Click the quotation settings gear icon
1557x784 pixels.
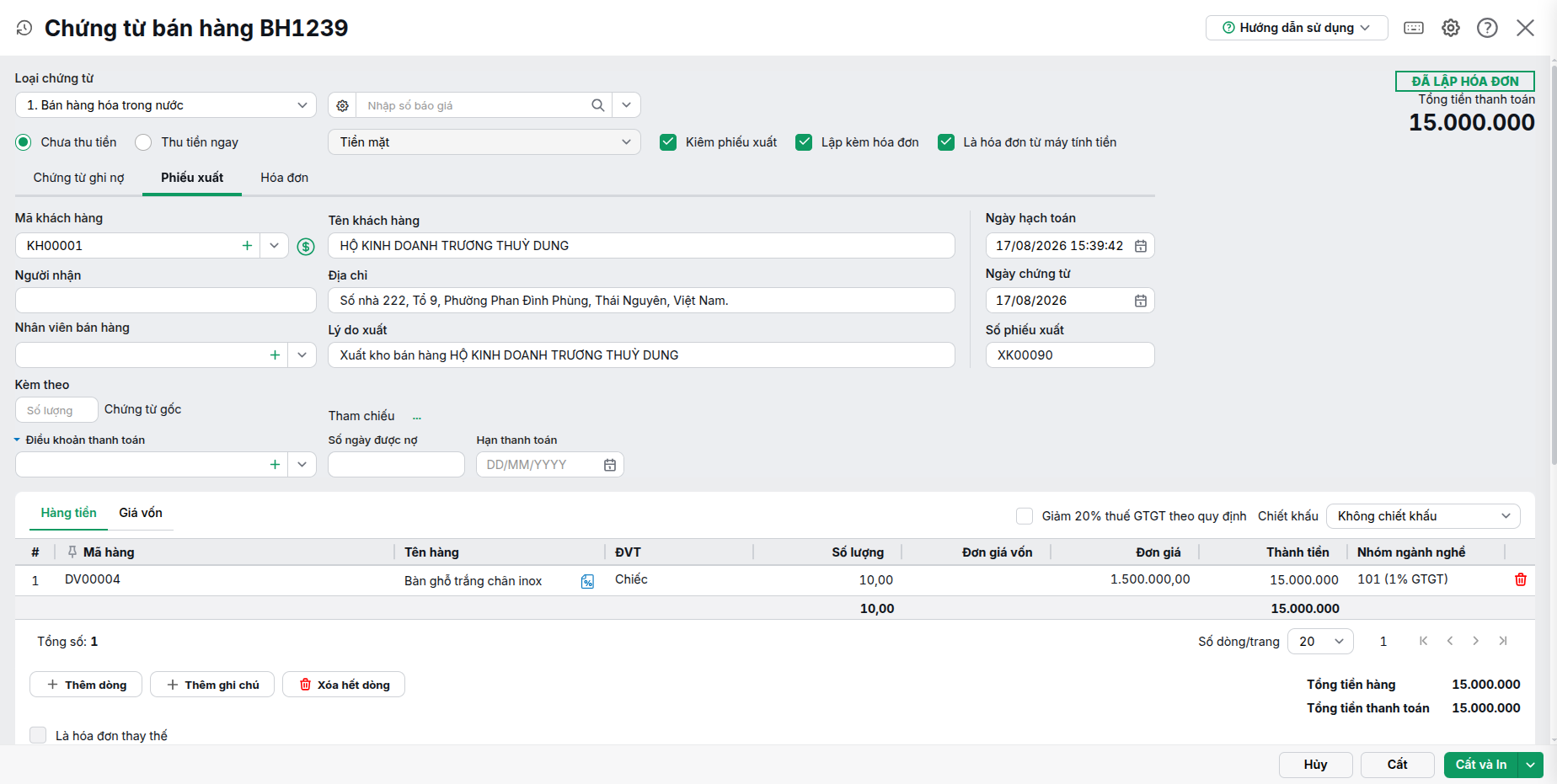[342, 105]
